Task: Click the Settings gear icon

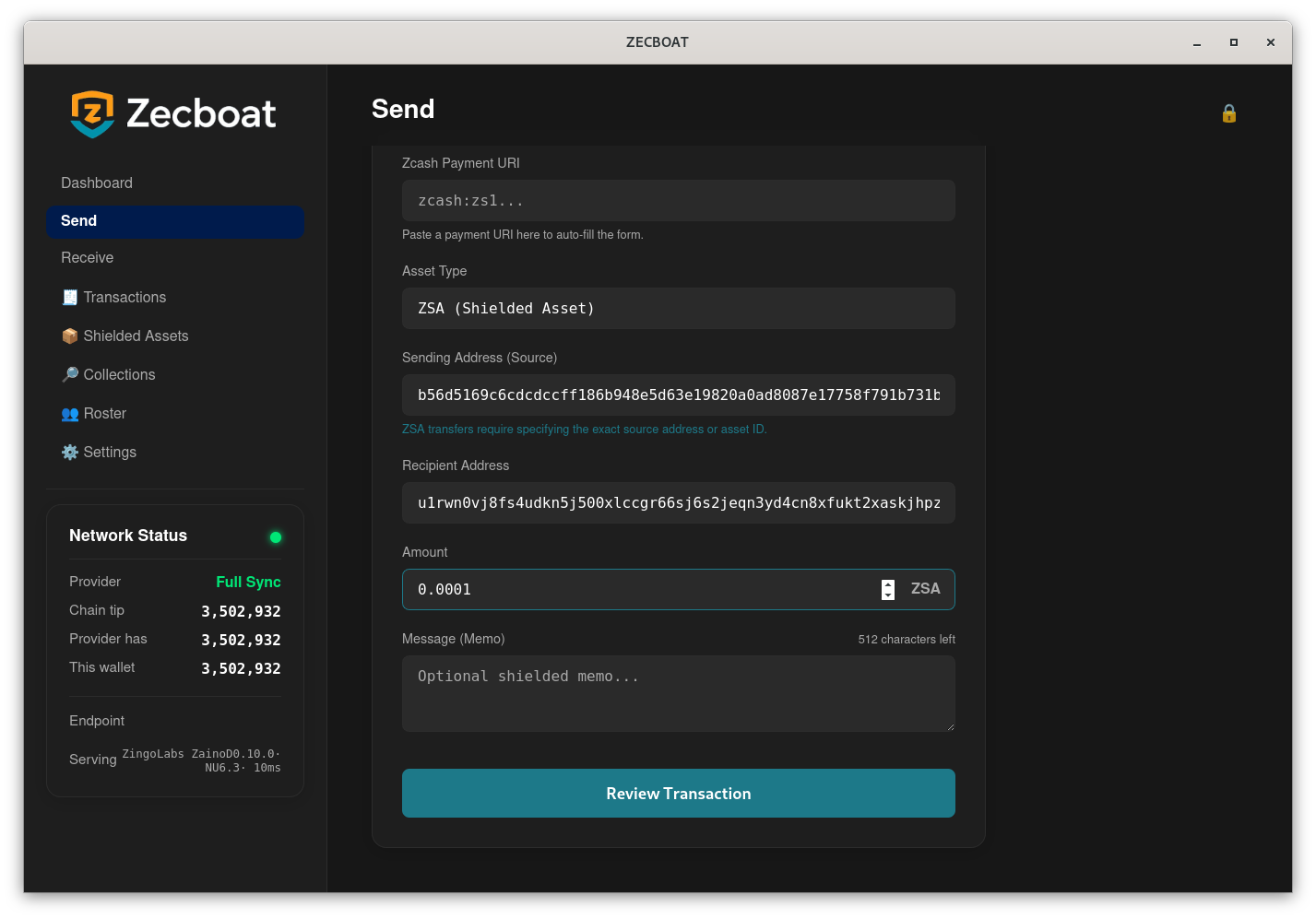Action: tap(70, 452)
